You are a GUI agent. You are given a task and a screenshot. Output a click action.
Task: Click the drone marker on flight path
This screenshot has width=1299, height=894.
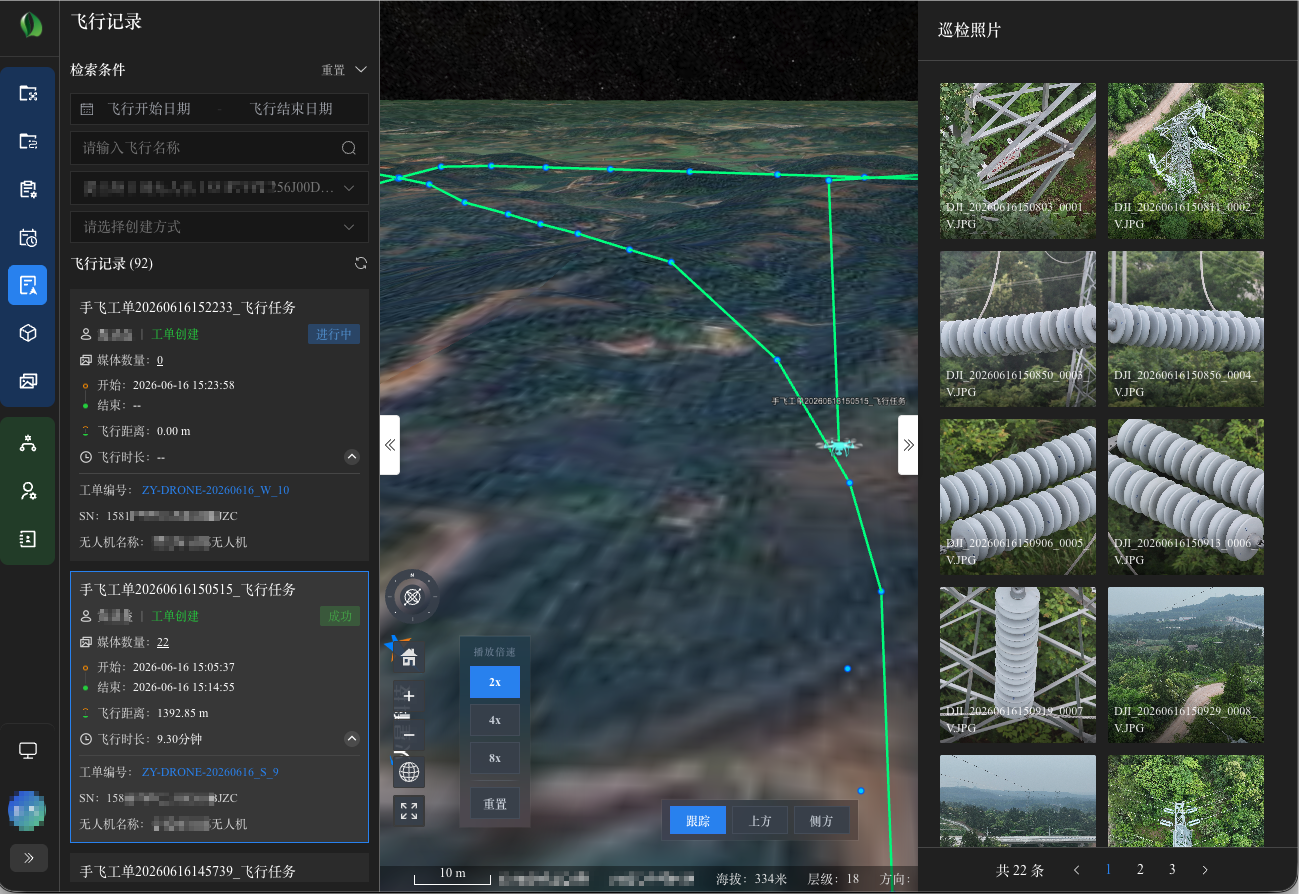[x=838, y=444]
